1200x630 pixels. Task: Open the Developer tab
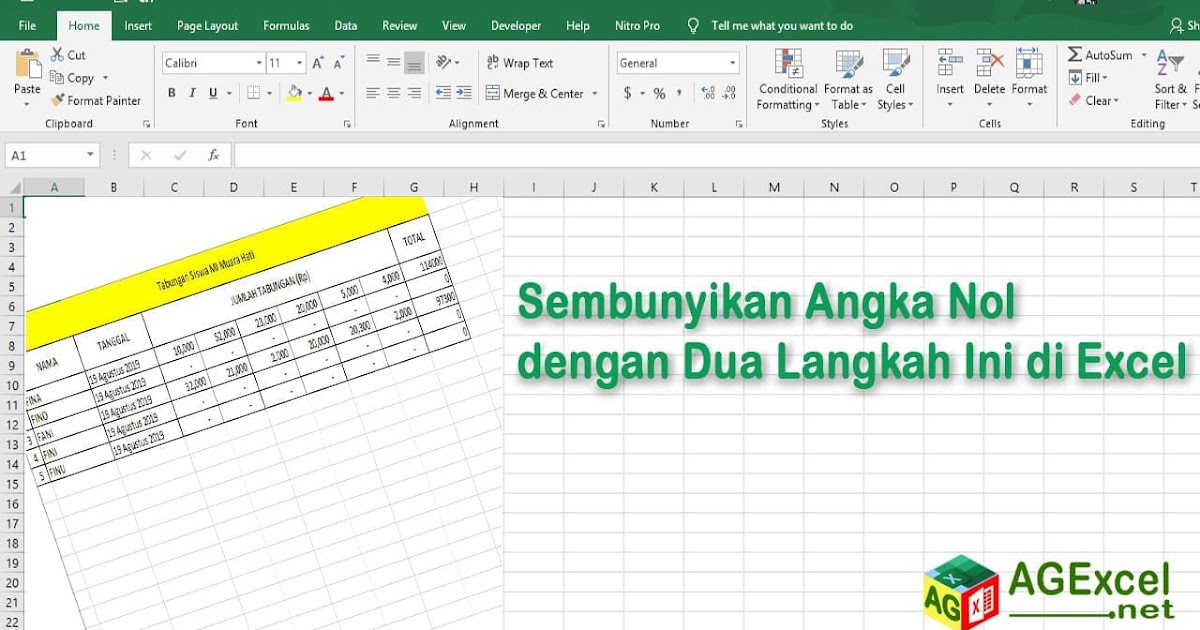point(516,25)
